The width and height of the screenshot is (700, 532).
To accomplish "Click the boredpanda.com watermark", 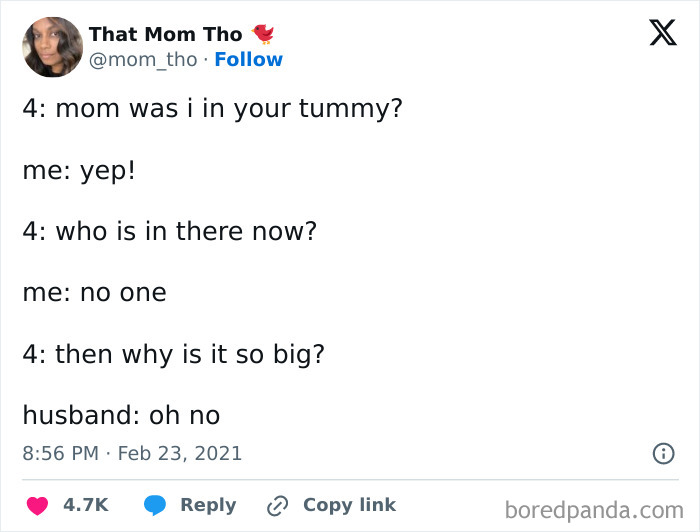I will [593, 510].
